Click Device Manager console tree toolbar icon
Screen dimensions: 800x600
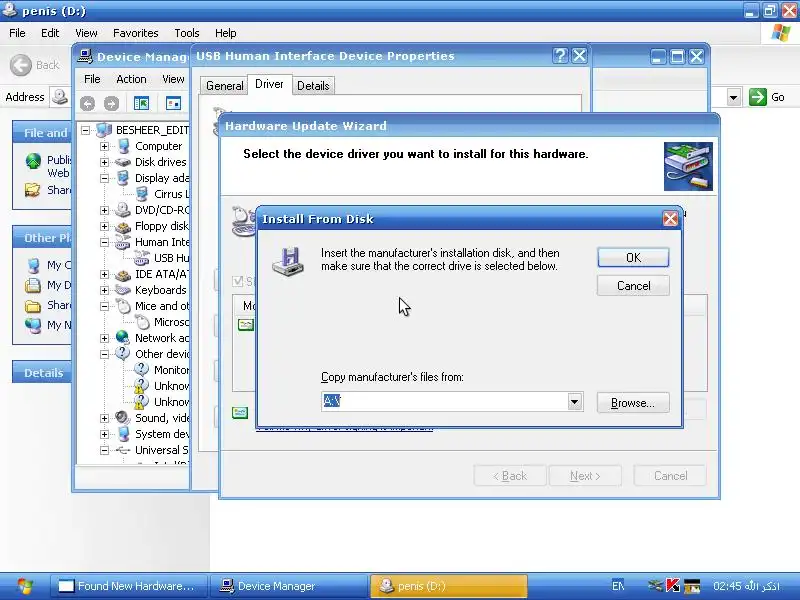click(x=141, y=104)
